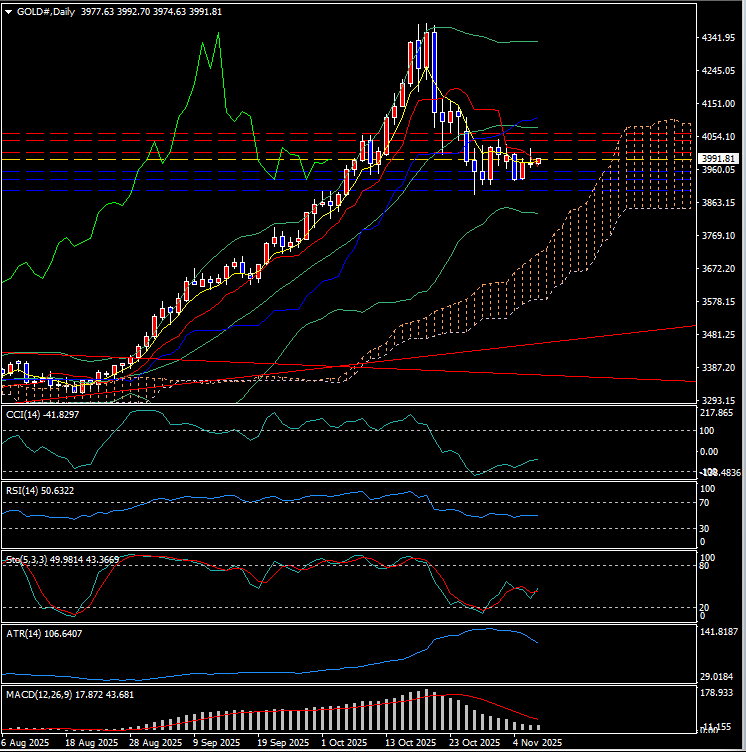Select the highlighted 3991.81 current price label
Viewport: 746px width, 752px height.
[x=719, y=158]
